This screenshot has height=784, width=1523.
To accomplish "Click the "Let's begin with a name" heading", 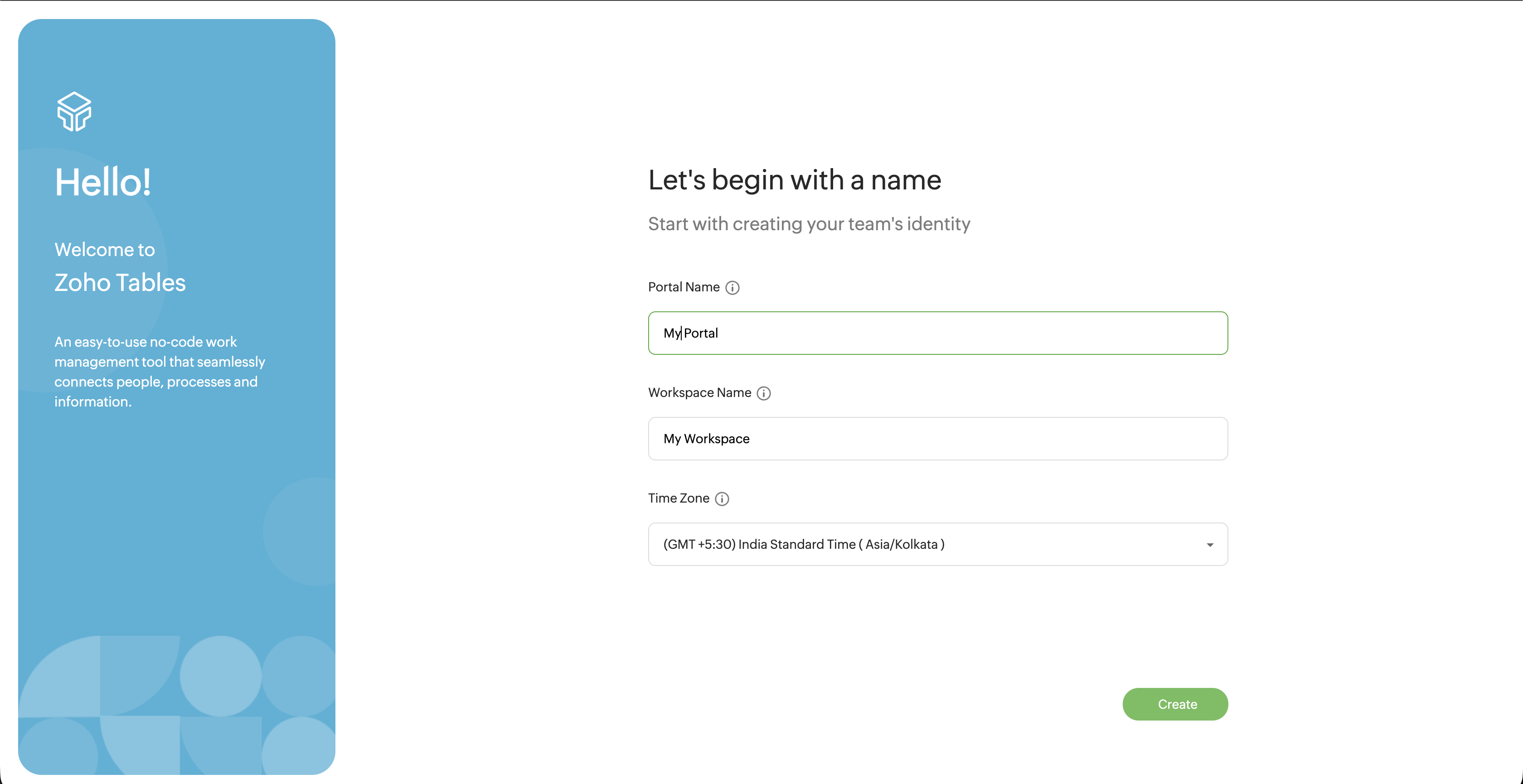I will coord(794,180).
